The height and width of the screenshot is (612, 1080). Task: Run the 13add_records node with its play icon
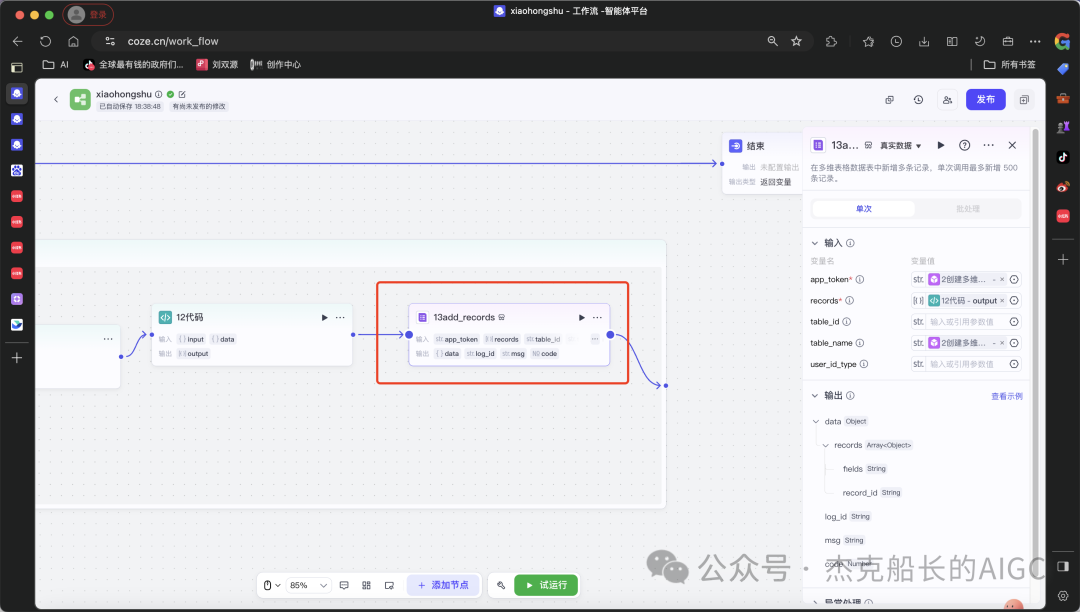coord(581,317)
